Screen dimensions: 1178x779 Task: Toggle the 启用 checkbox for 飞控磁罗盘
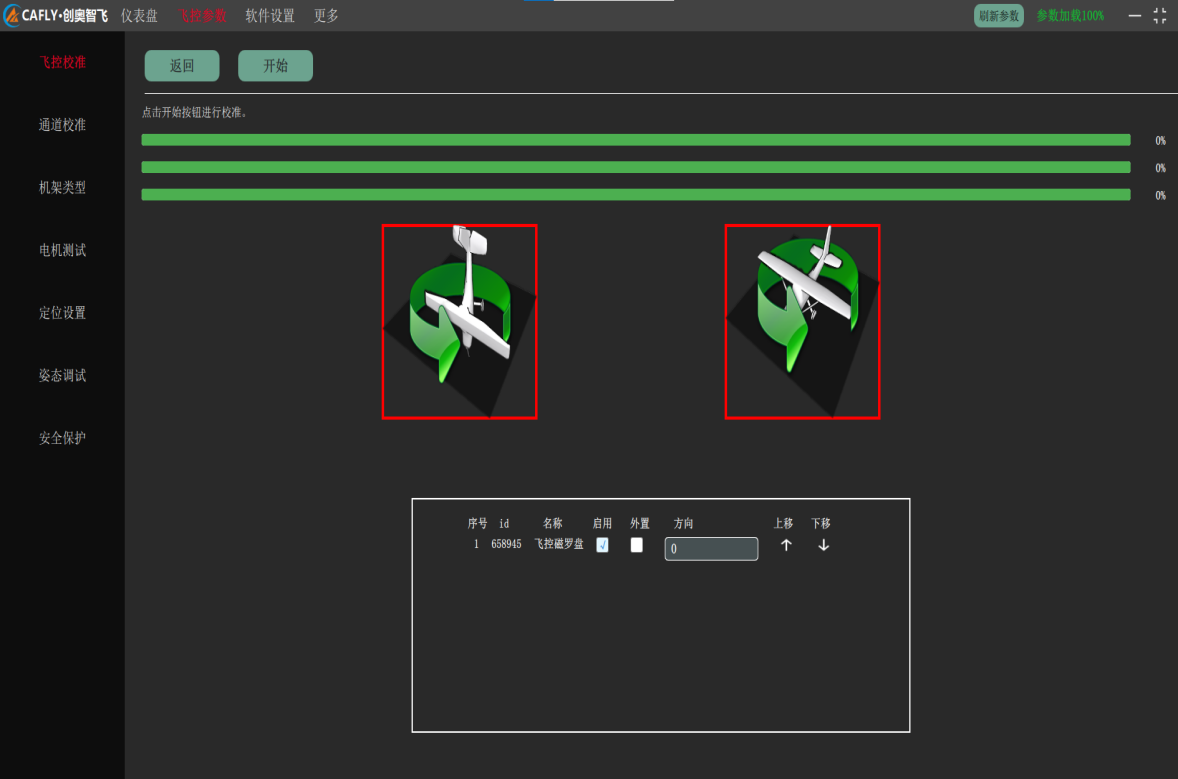point(603,545)
